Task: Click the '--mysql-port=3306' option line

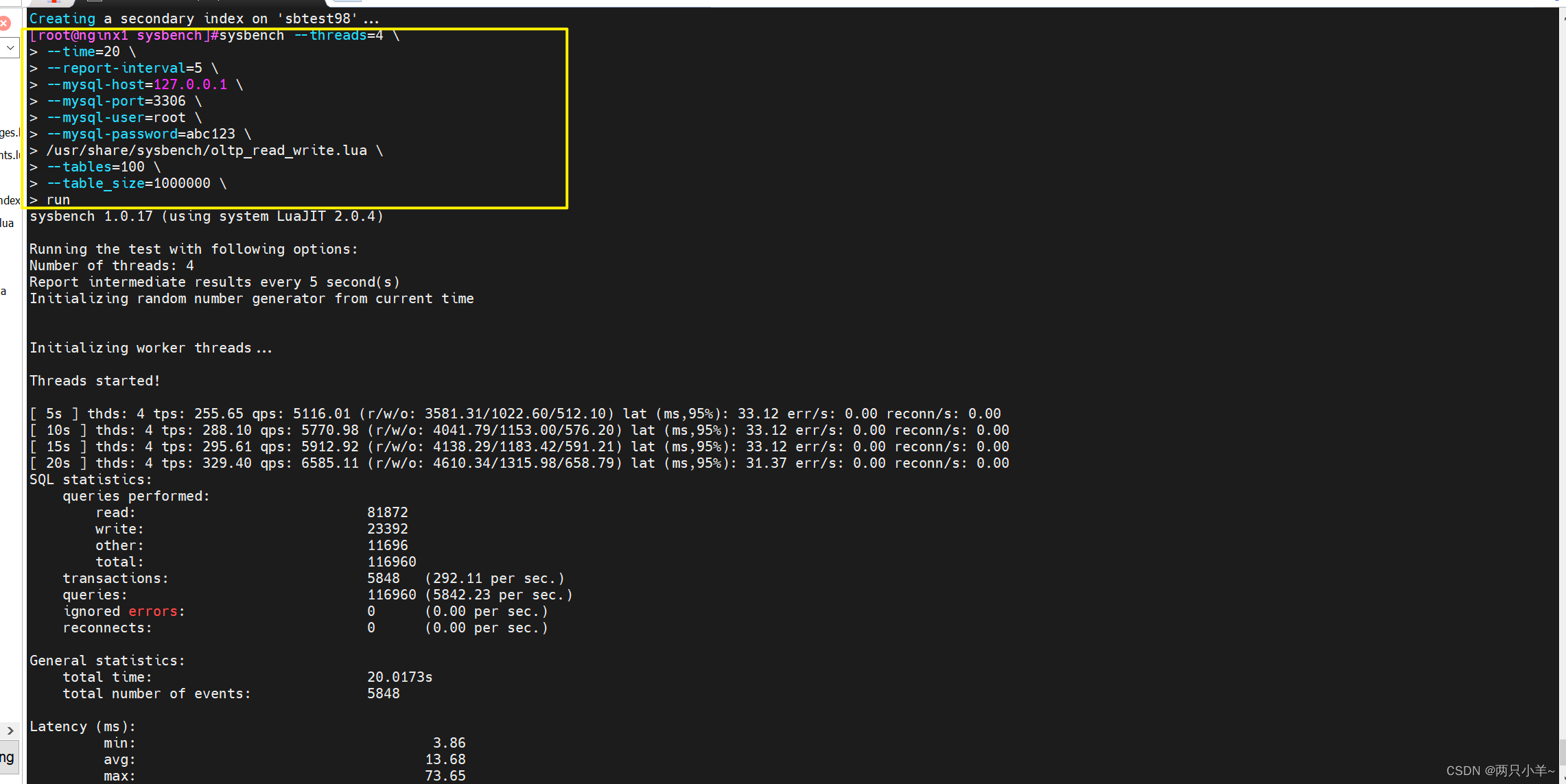Action: click(x=116, y=101)
